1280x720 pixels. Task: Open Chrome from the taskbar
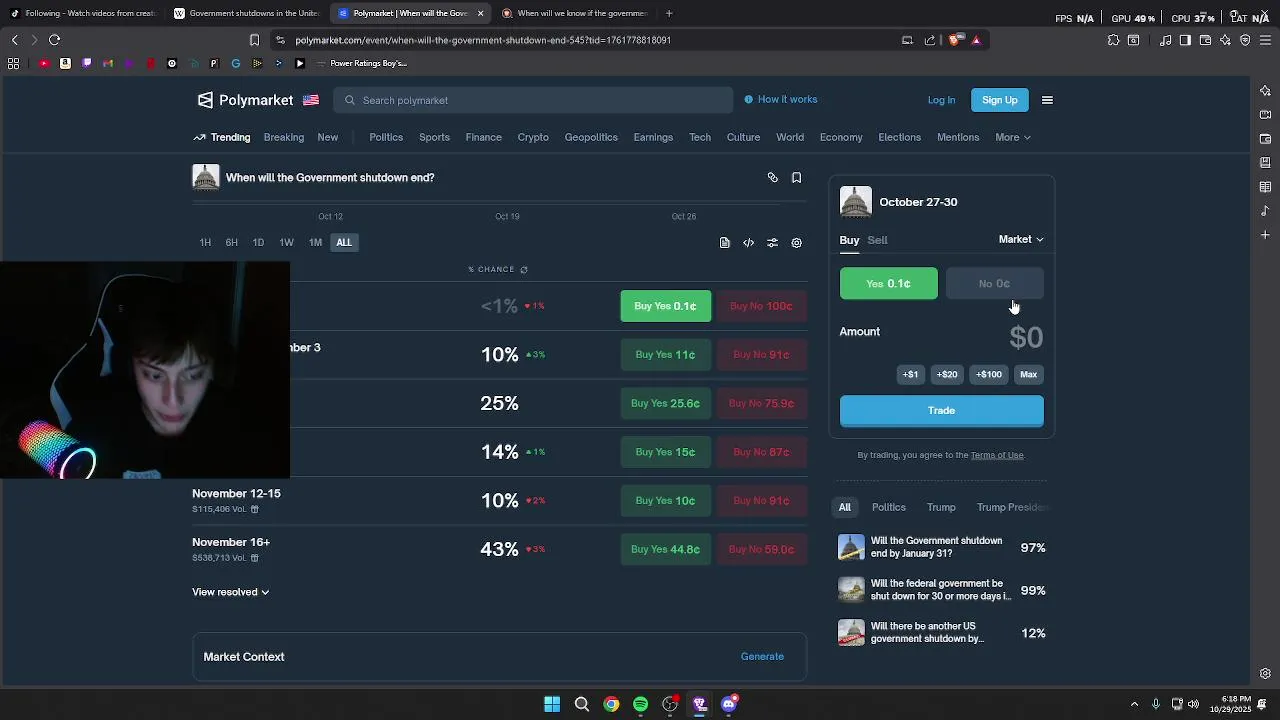coord(611,704)
